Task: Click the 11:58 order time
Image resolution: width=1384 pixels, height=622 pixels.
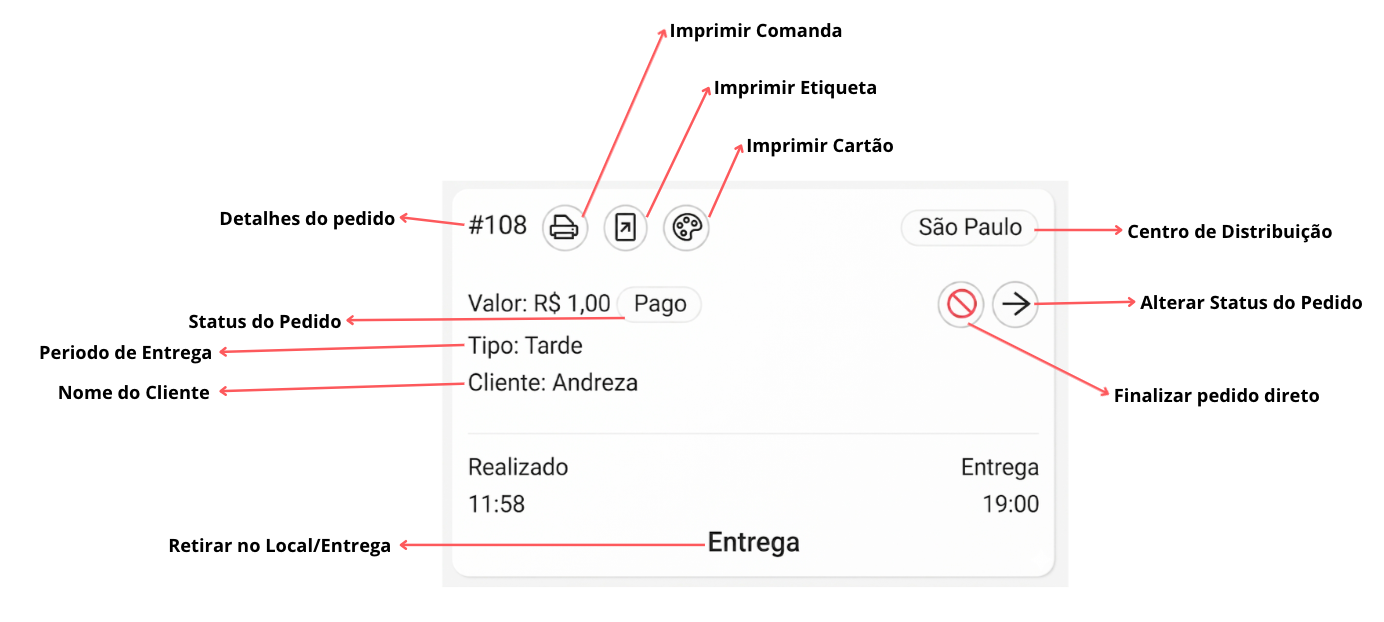Action: [496, 504]
